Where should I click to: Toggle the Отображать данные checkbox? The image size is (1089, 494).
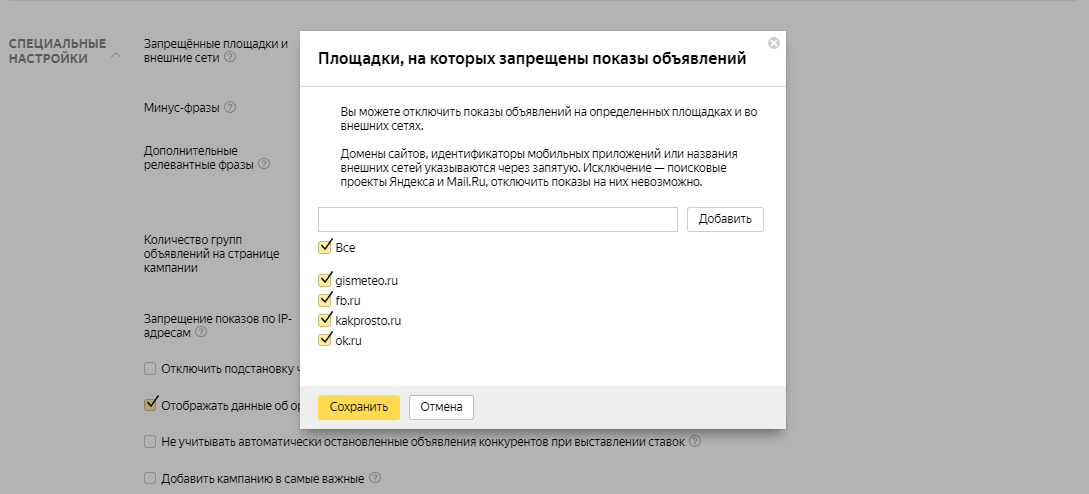tap(150, 405)
